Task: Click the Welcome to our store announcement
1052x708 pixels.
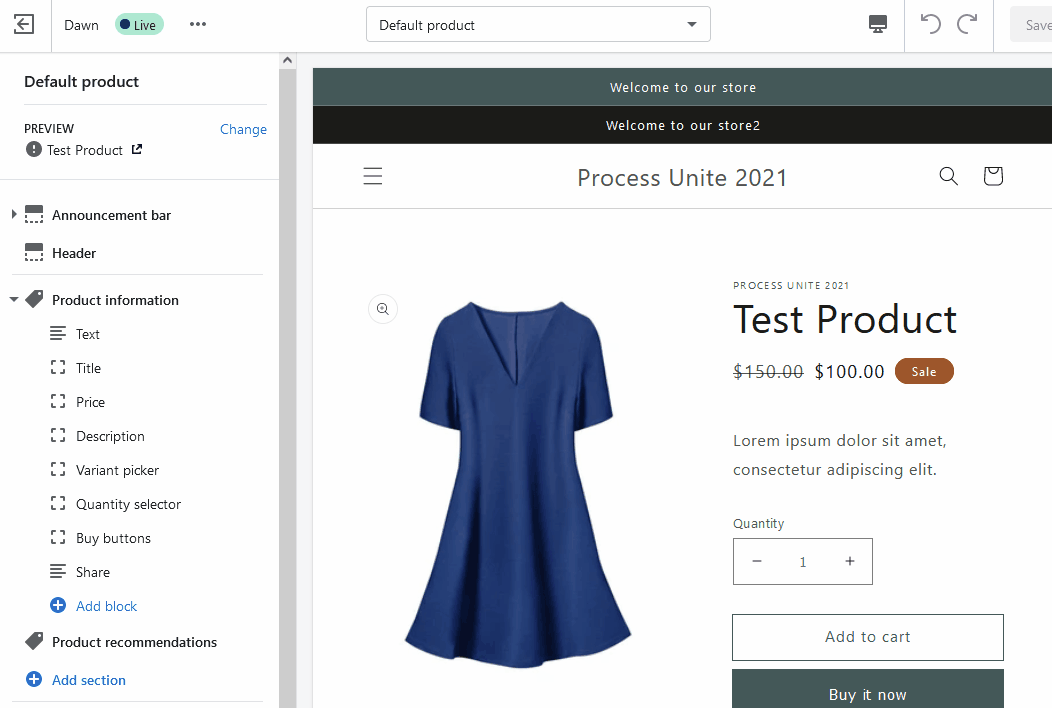Action: pos(683,87)
